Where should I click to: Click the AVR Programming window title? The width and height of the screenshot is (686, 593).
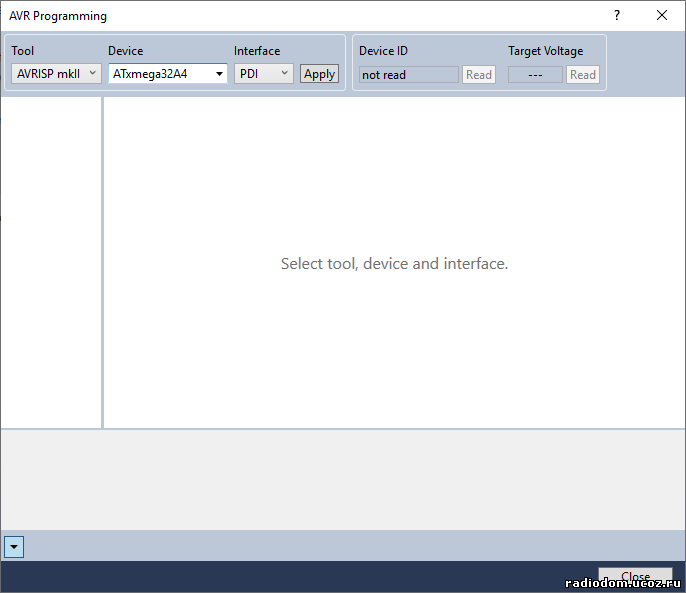[x=58, y=16]
